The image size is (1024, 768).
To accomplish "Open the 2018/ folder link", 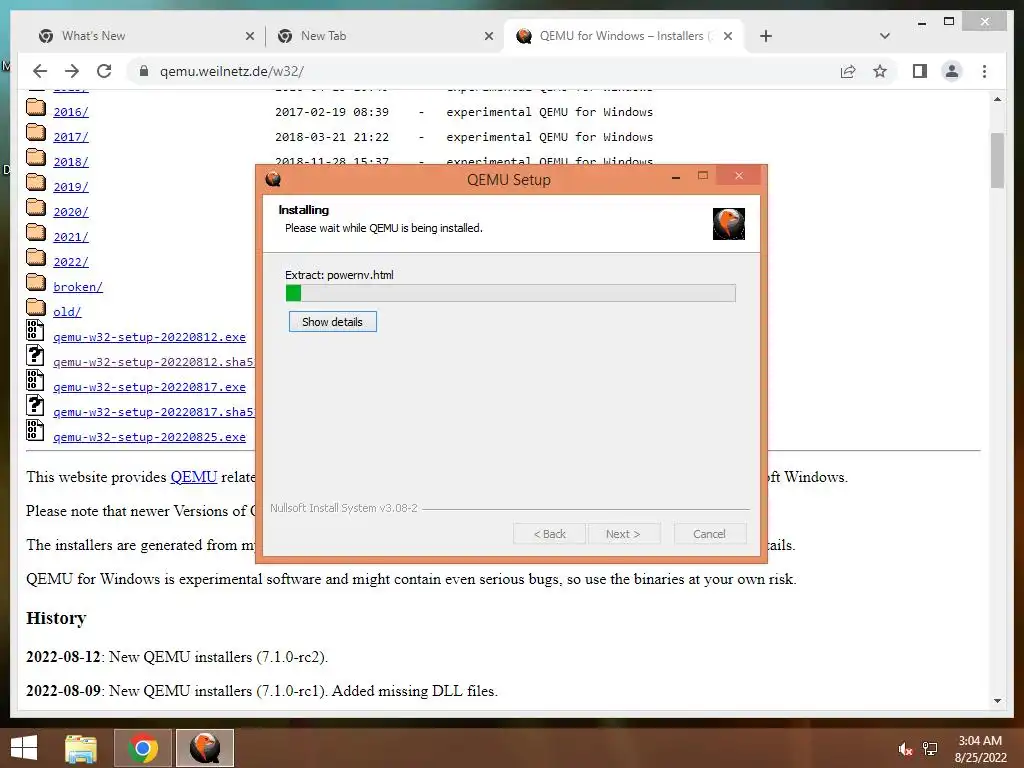I will (71, 162).
